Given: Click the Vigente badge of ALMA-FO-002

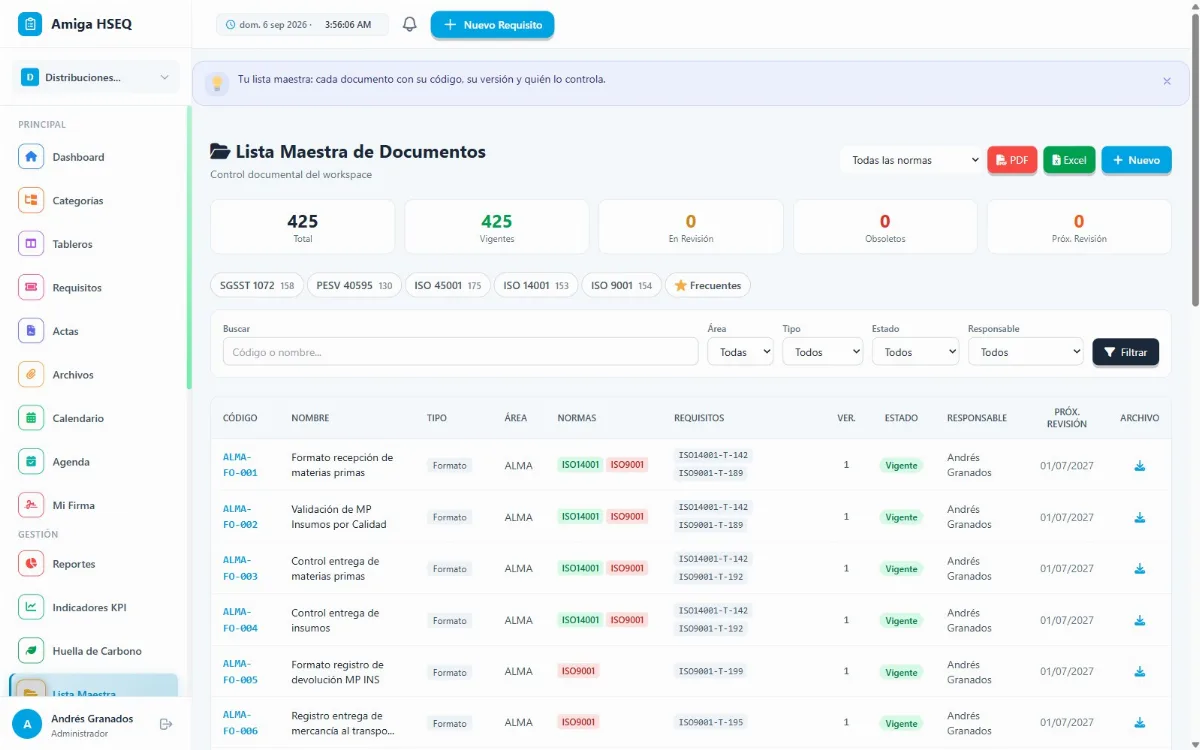Looking at the screenshot, I should pyautogui.click(x=901, y=517).
